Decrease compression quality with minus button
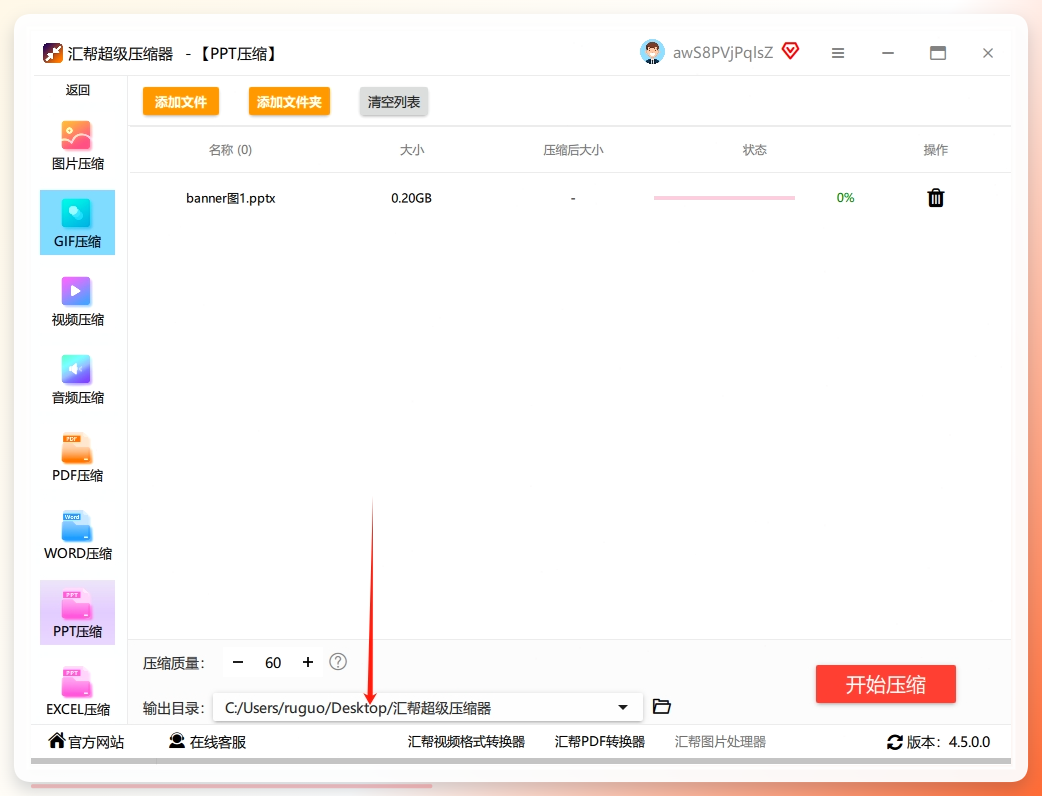This screenshot has height=796, width=1042. 238,662
